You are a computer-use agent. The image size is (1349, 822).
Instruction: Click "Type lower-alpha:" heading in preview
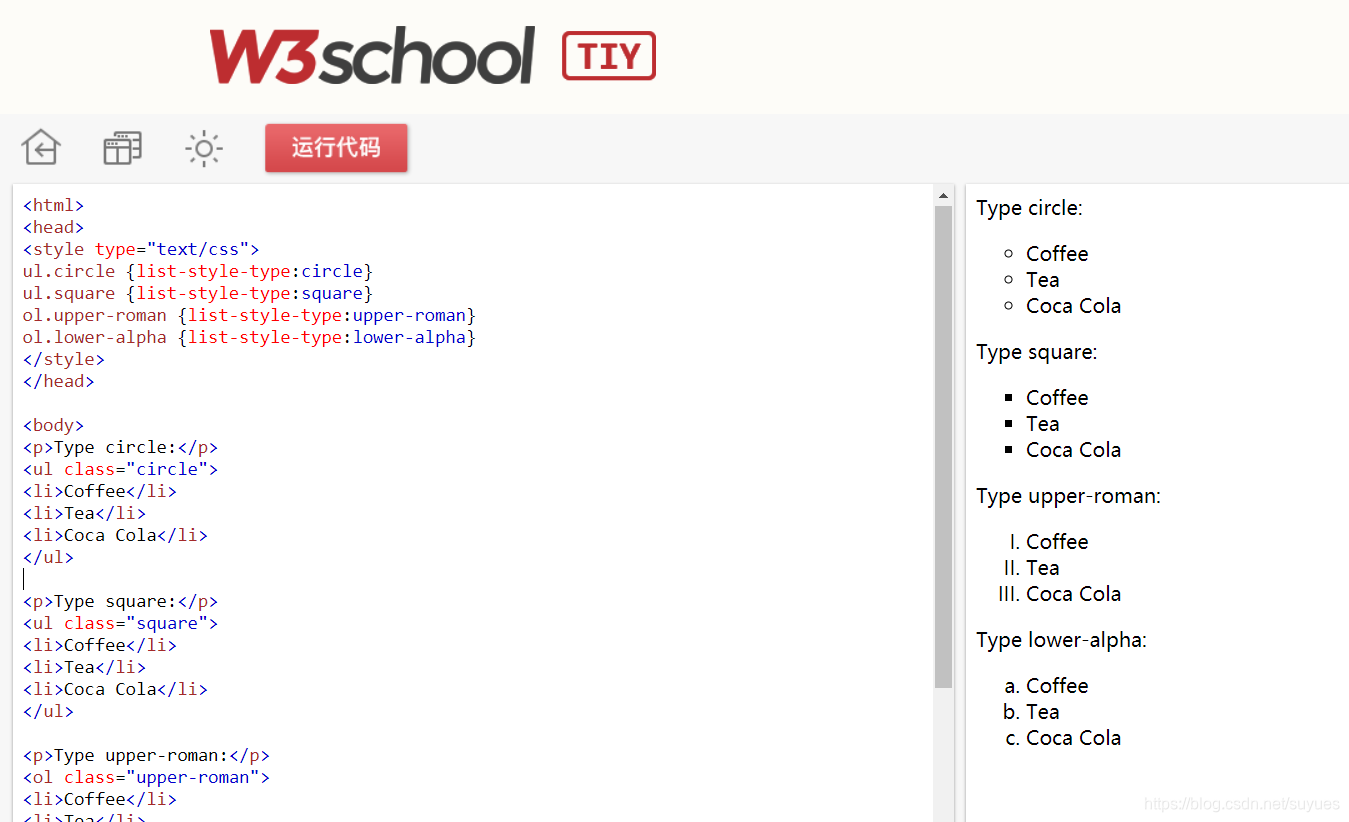[x=1061, y=640]
